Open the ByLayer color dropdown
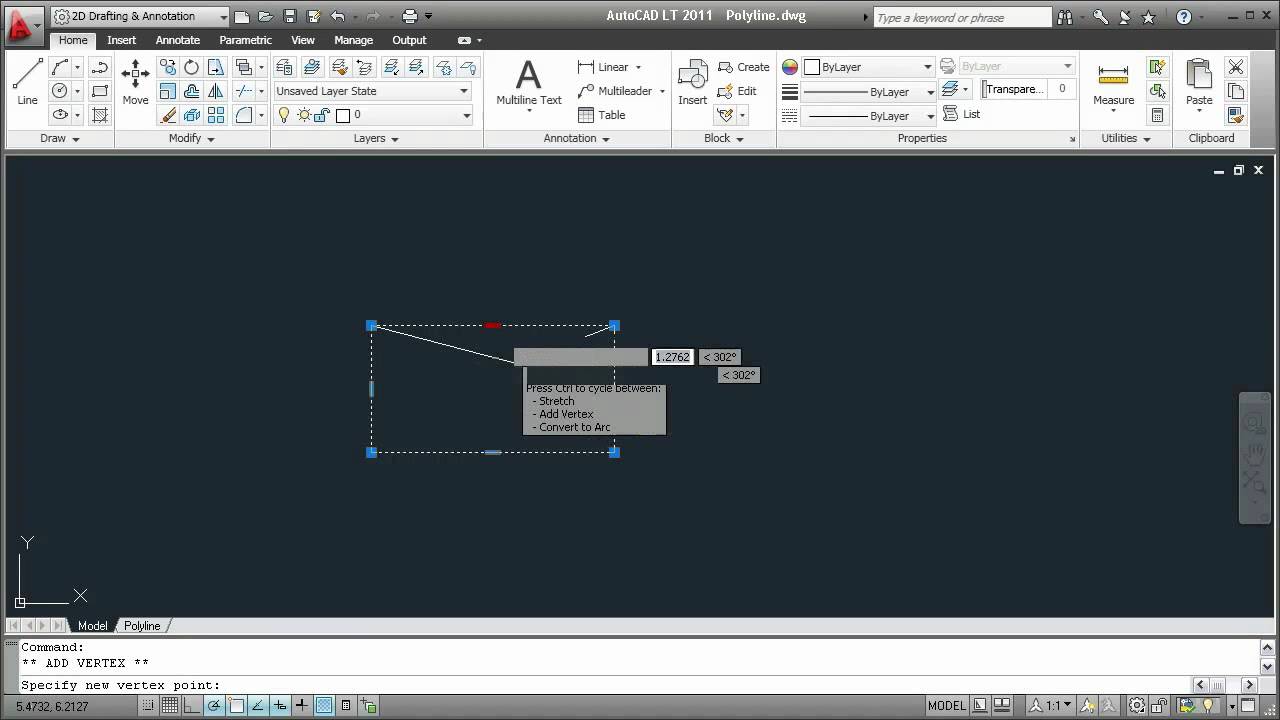The image size is (1280, 720). point(868,67)
